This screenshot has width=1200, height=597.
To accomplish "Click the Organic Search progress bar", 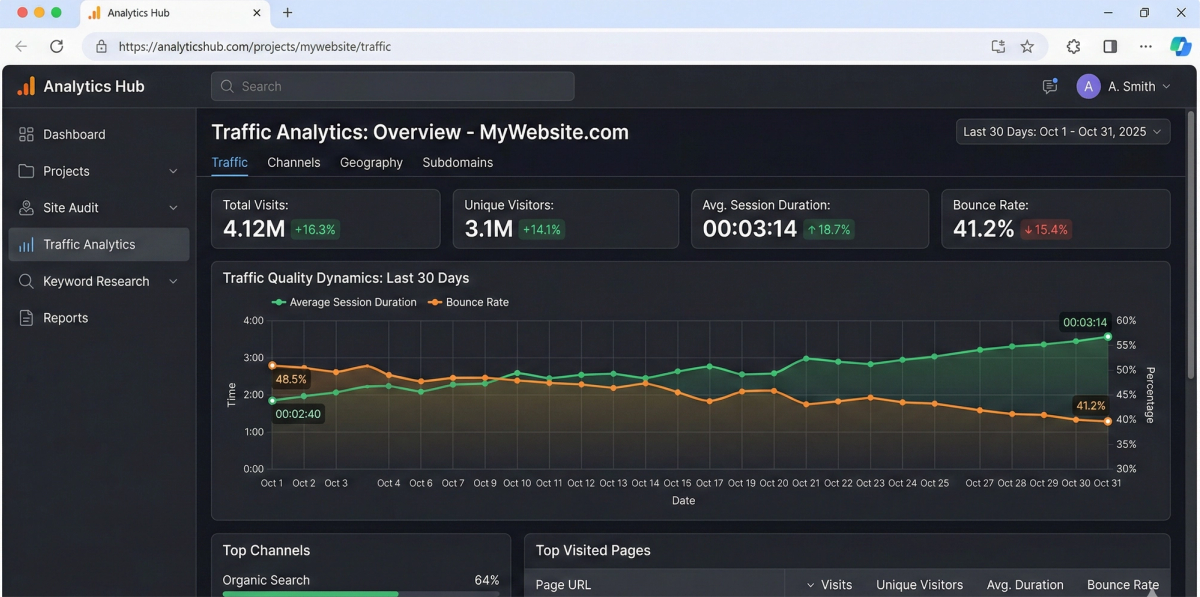I will click(x=361, y=594).
